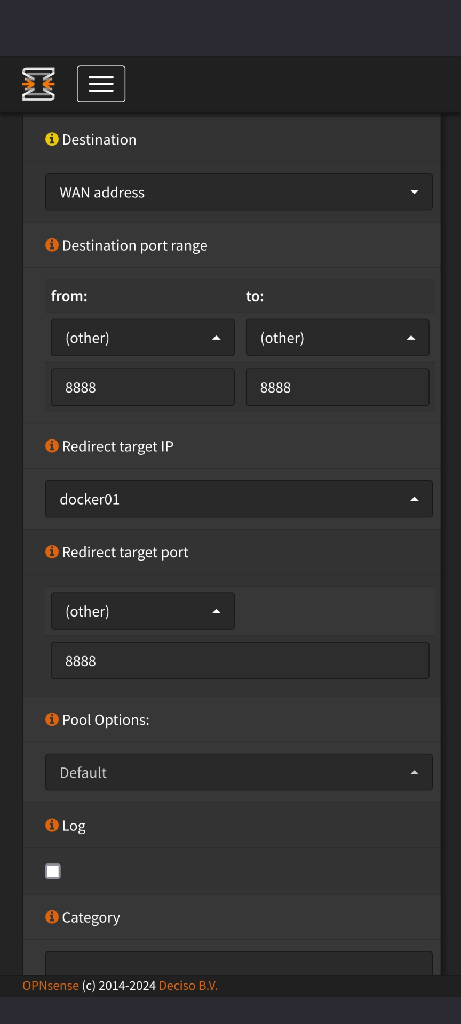Show help for Destination info icon
The width and height of the screenshot is (461, 1024).
tap(52, 139)
